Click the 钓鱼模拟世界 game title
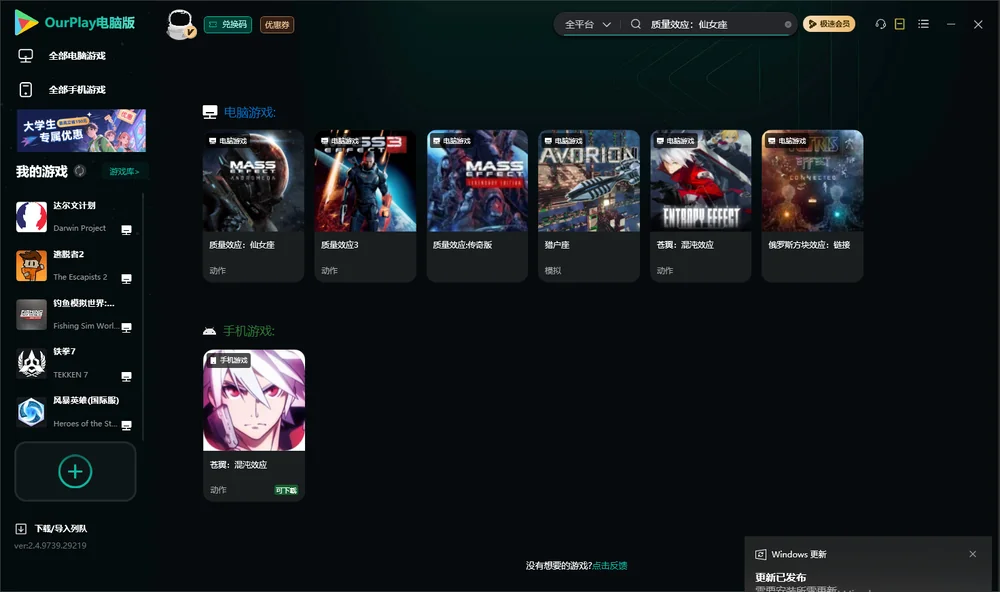 pyautogui.click(x=84, y=303)
